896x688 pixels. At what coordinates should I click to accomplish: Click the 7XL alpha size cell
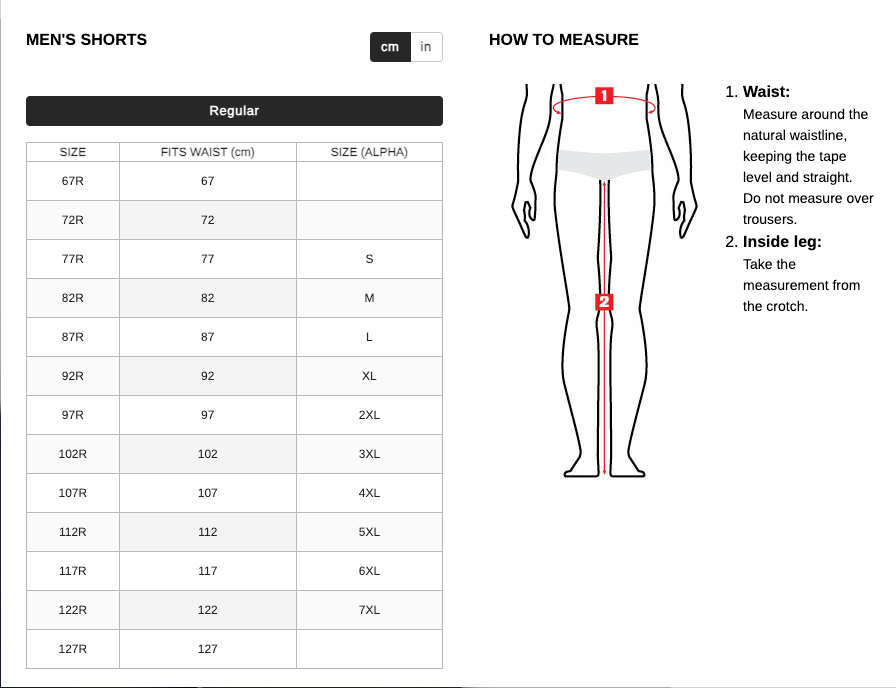pos(369,610)
